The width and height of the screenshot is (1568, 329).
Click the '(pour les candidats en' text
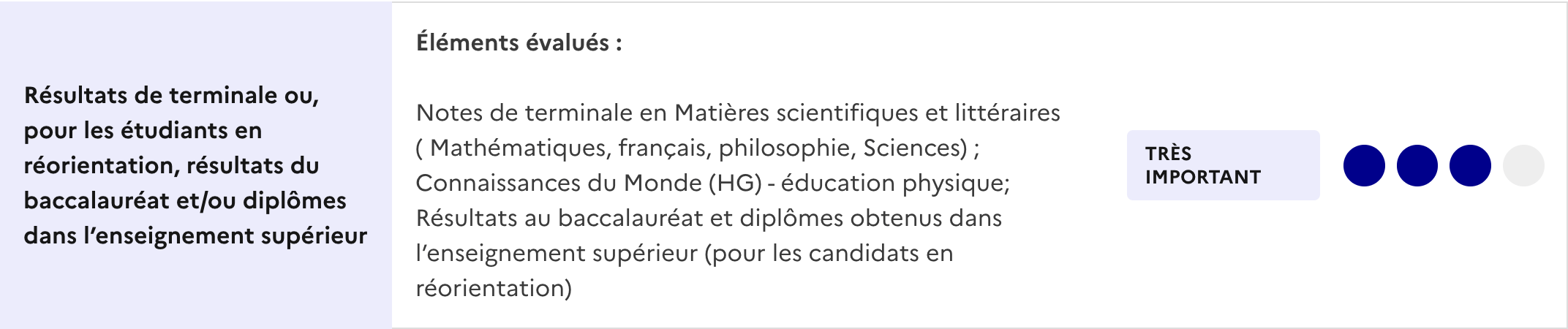829,253
